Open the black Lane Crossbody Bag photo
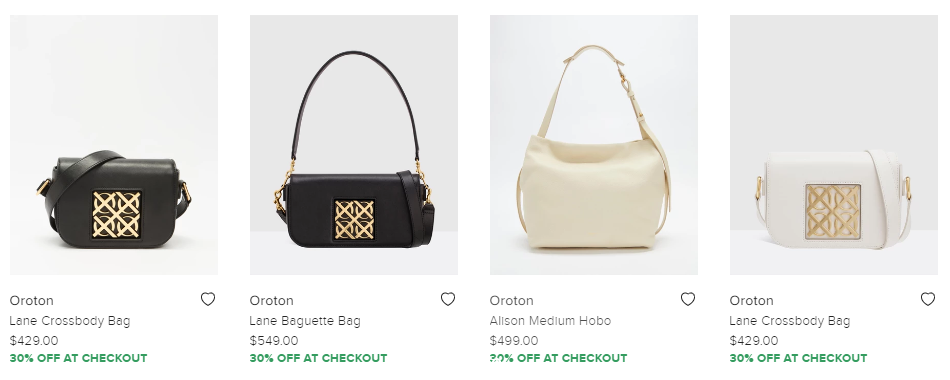The height and width of the screenshot is (380, 950). point(114,145)
